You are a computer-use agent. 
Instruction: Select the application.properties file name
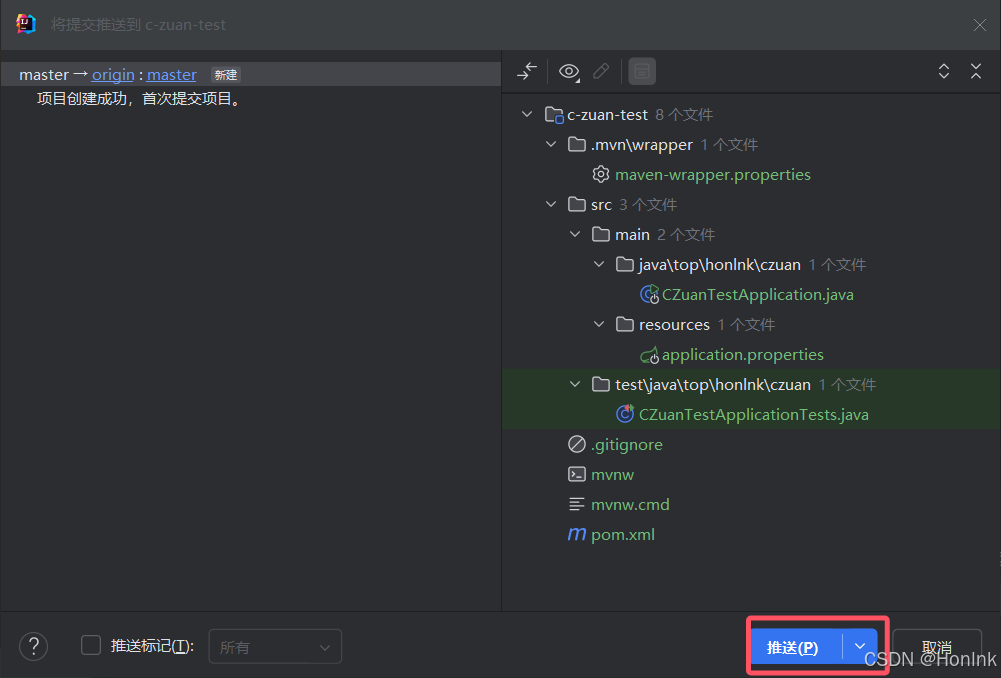[742, 354]
